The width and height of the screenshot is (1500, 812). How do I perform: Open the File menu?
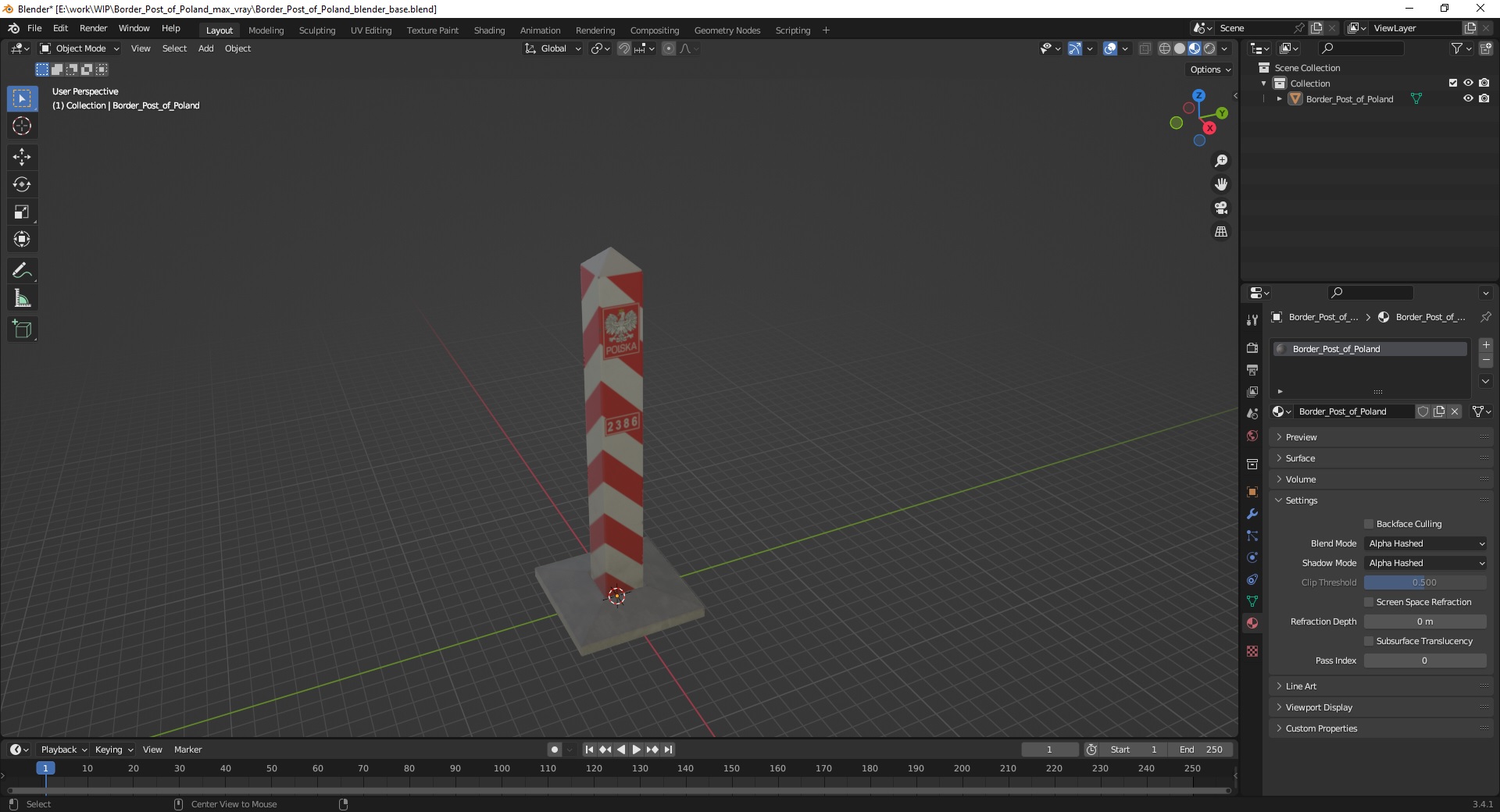click(x=34, y=28)
